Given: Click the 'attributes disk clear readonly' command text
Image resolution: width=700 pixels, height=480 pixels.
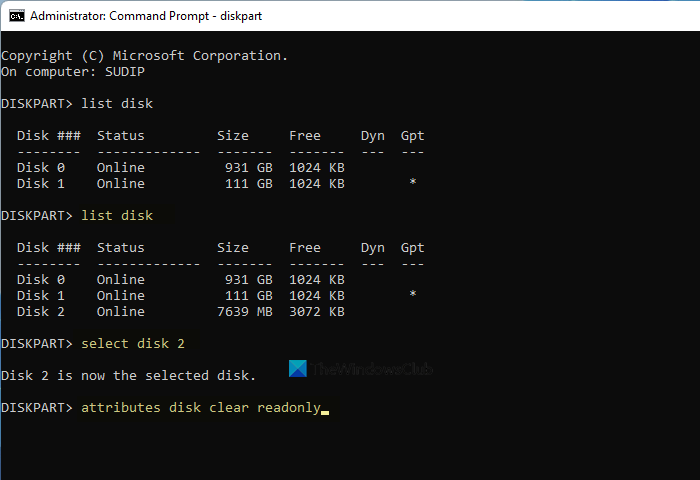Looking at the screenshot, I should point(201,408).
